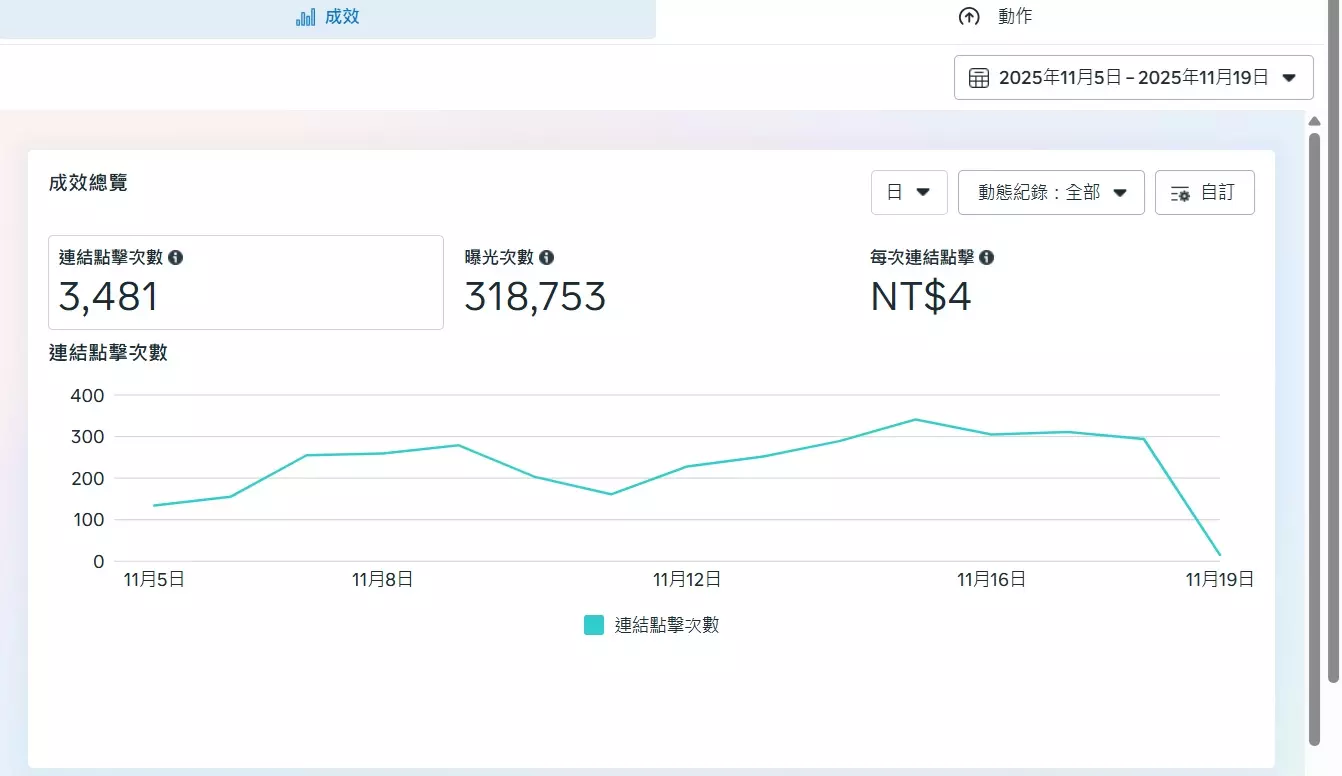Open the 動態紀錄：全部 dropdown

pyautogui.click(x=1050, y=192)
